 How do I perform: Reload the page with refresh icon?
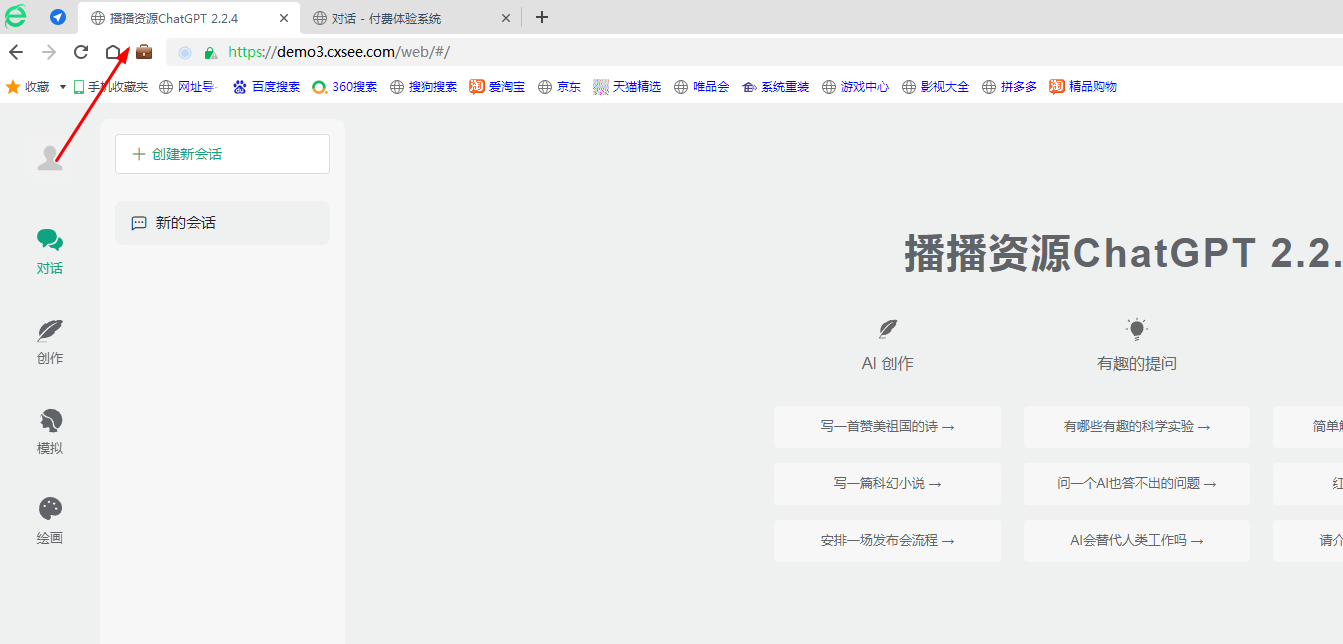click(81, 52)
